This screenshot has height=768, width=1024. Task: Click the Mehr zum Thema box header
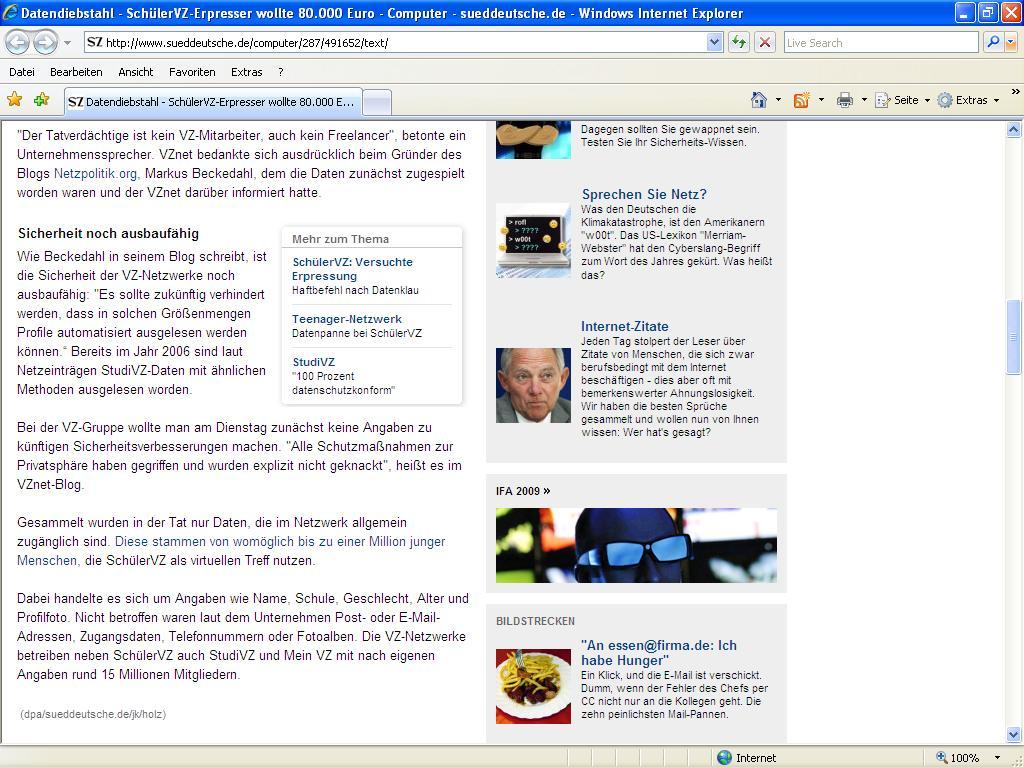[340, 239]
